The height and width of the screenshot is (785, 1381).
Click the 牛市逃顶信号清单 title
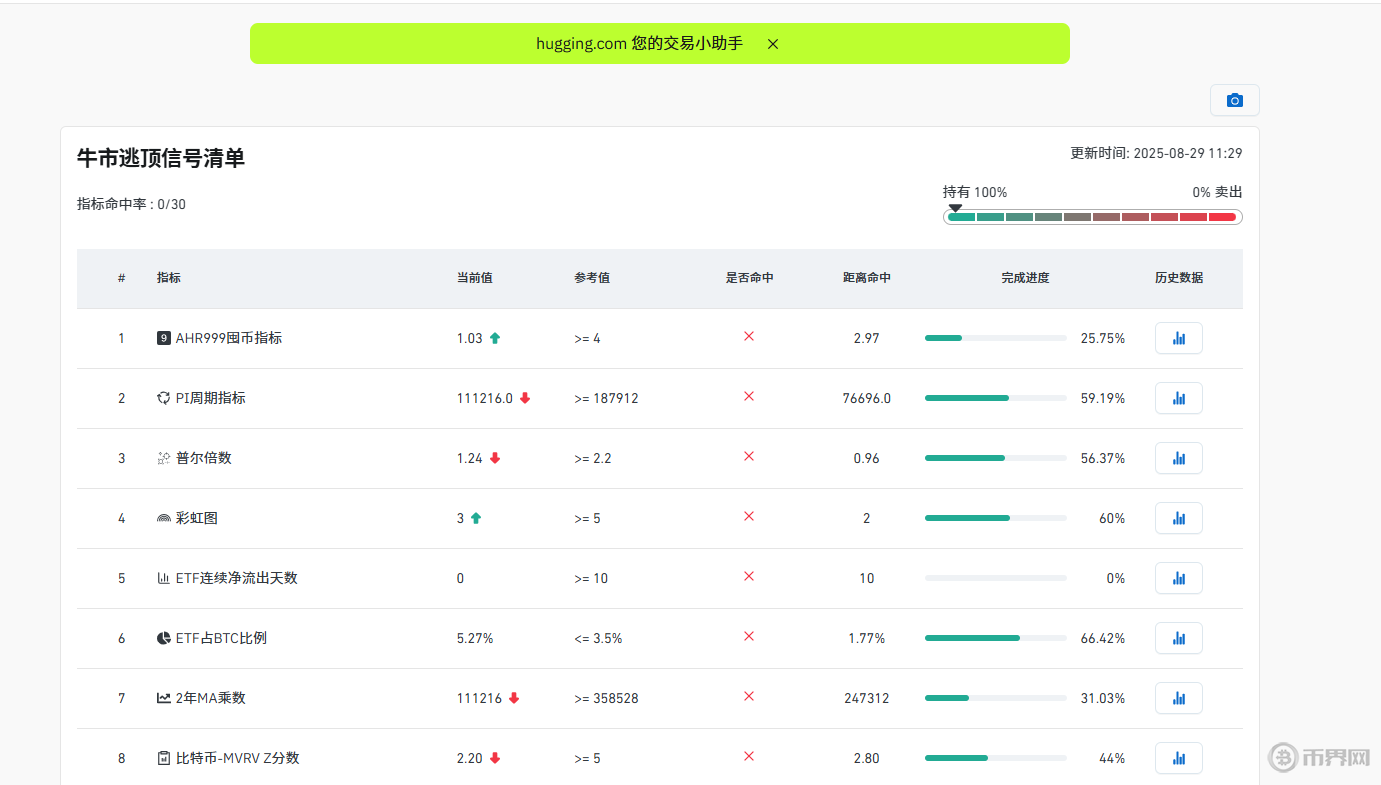pos(161,158)
